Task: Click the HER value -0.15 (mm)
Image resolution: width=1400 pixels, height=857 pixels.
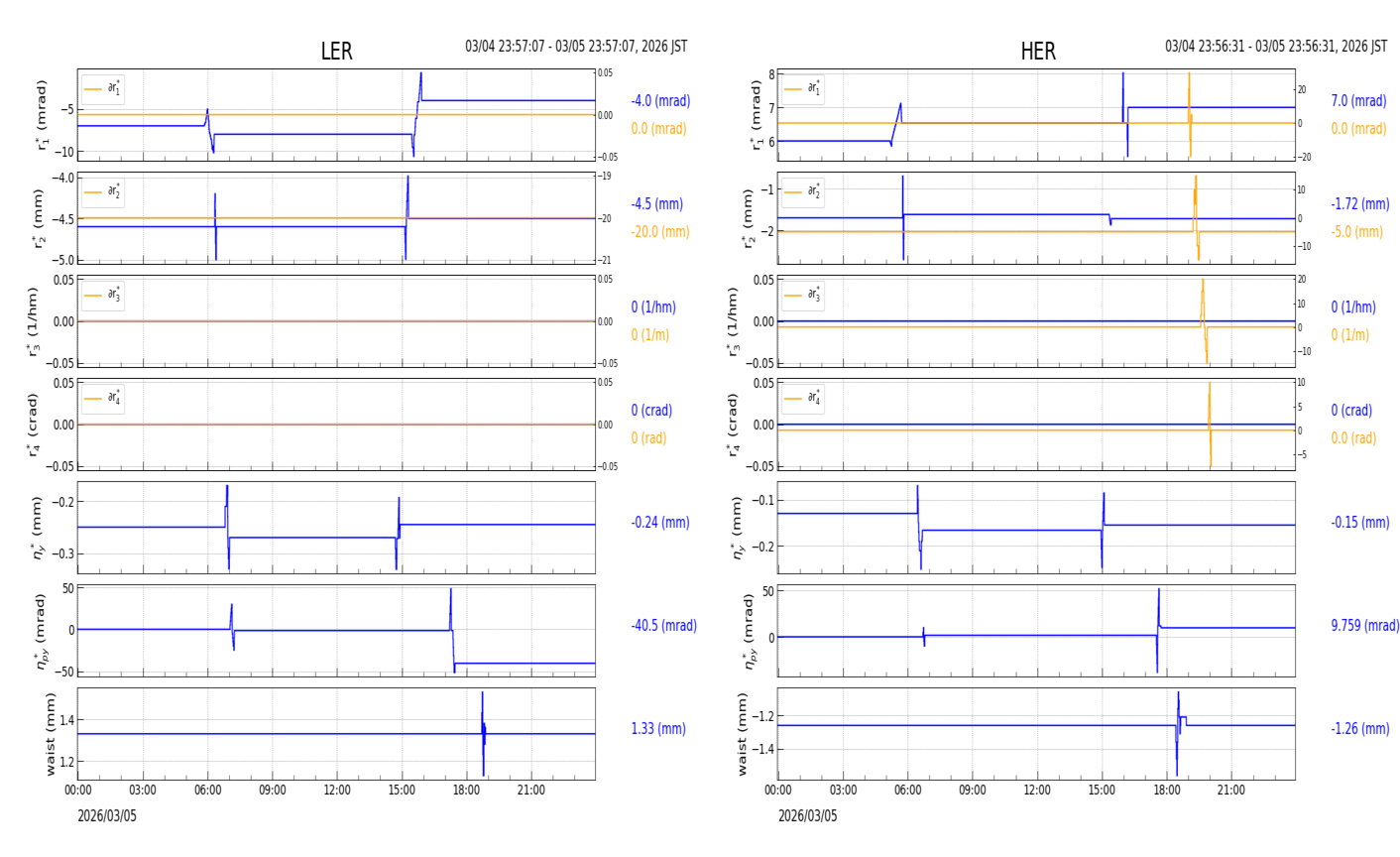Action: tap(1360, 523)
